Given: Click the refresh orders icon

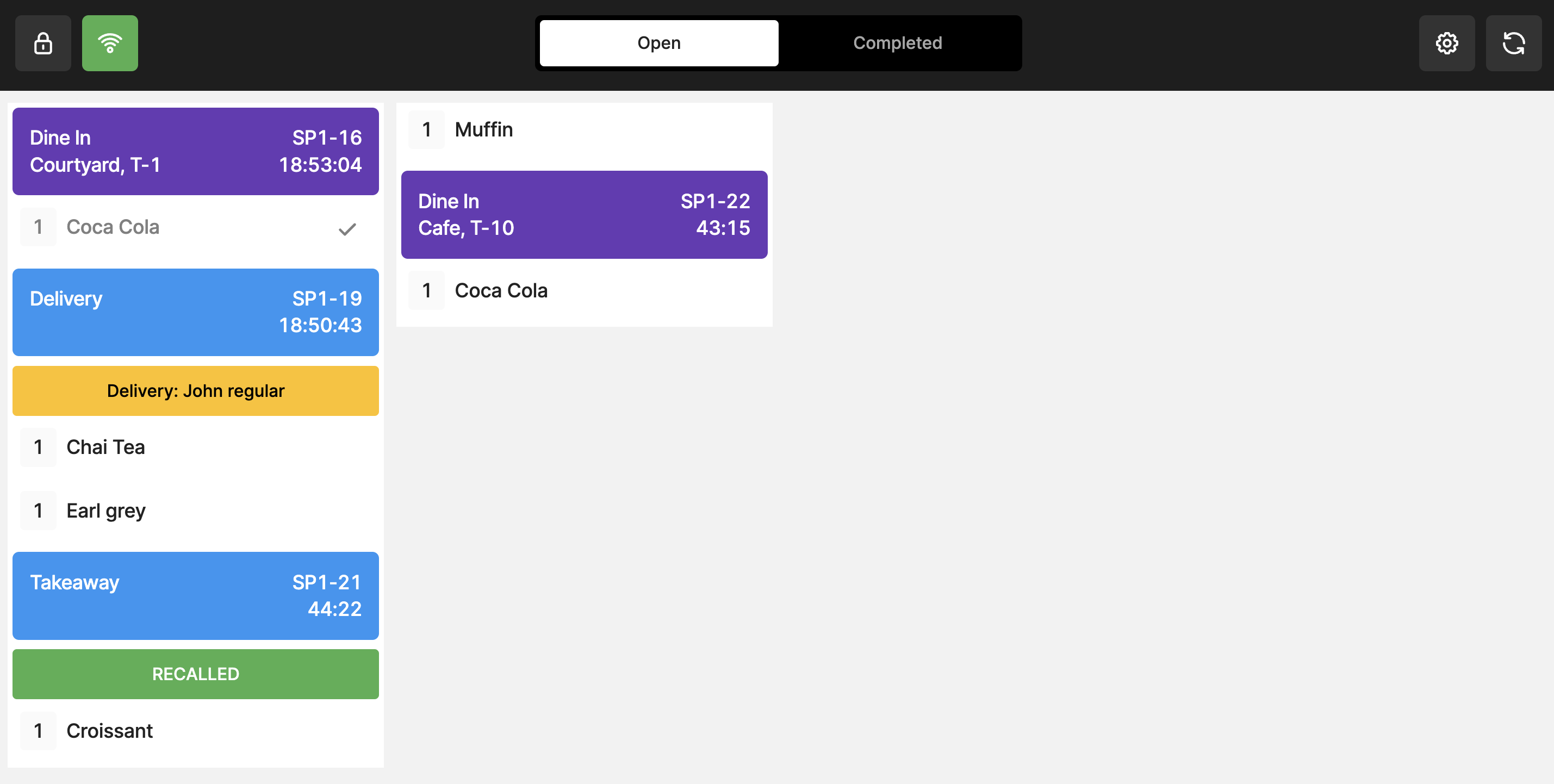Looking at the screenshot, I should (x=1513, y=43).
